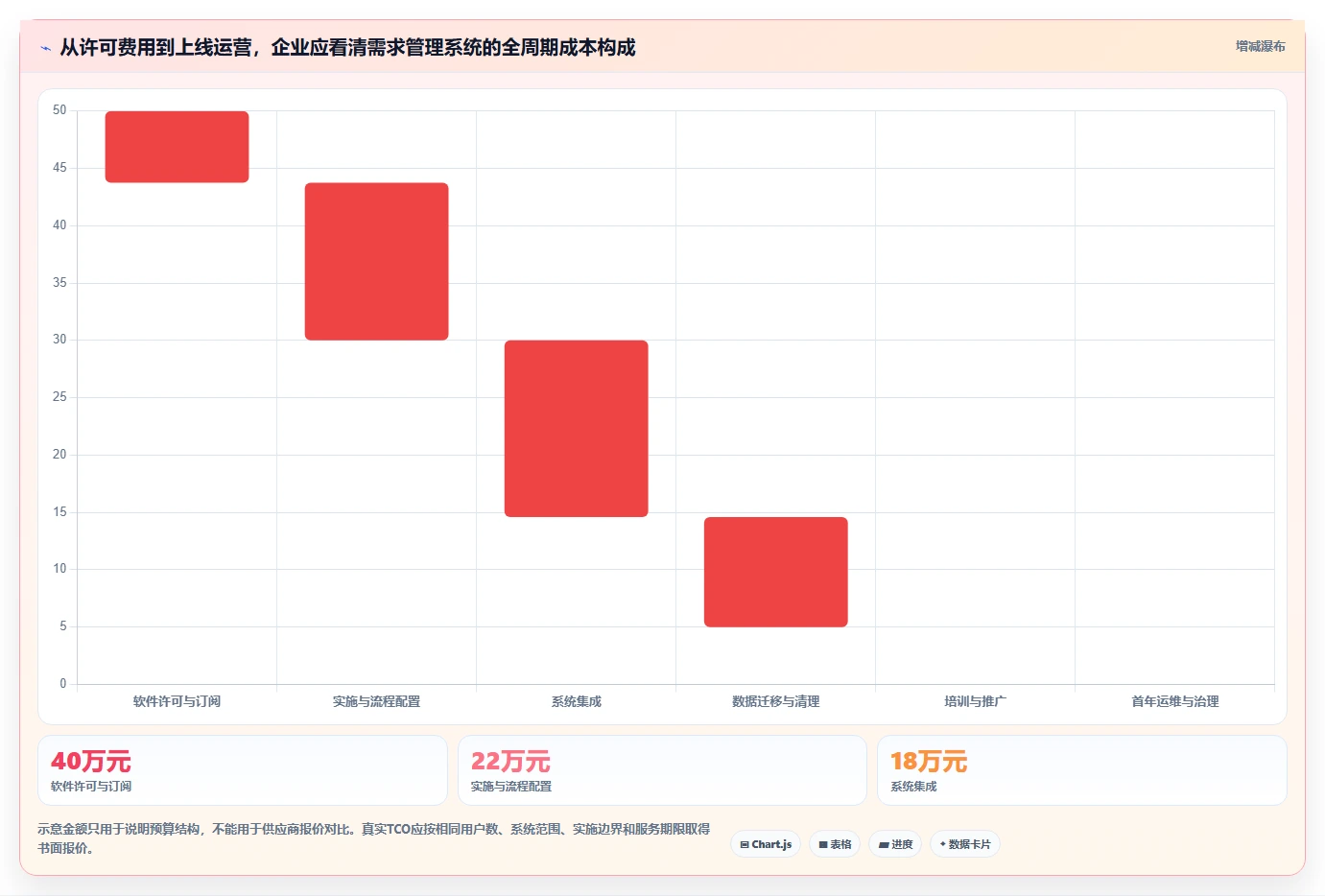
Task: Click the y-axis value 0
Action: [63, 684]
